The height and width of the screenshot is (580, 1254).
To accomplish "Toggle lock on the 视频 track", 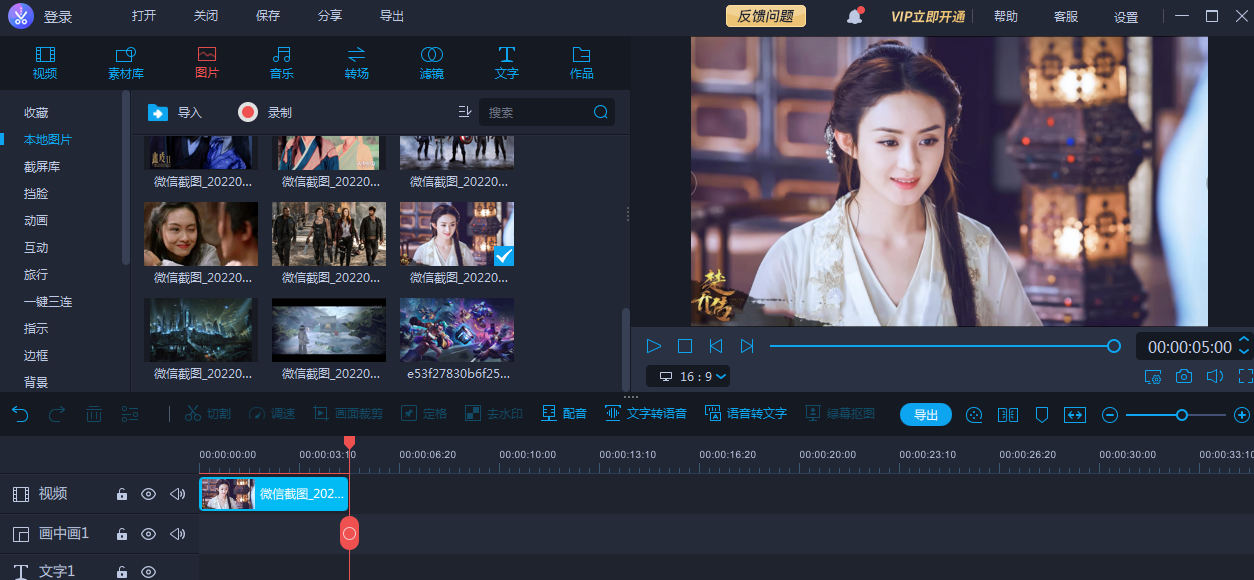I will (x=121, y=494).
